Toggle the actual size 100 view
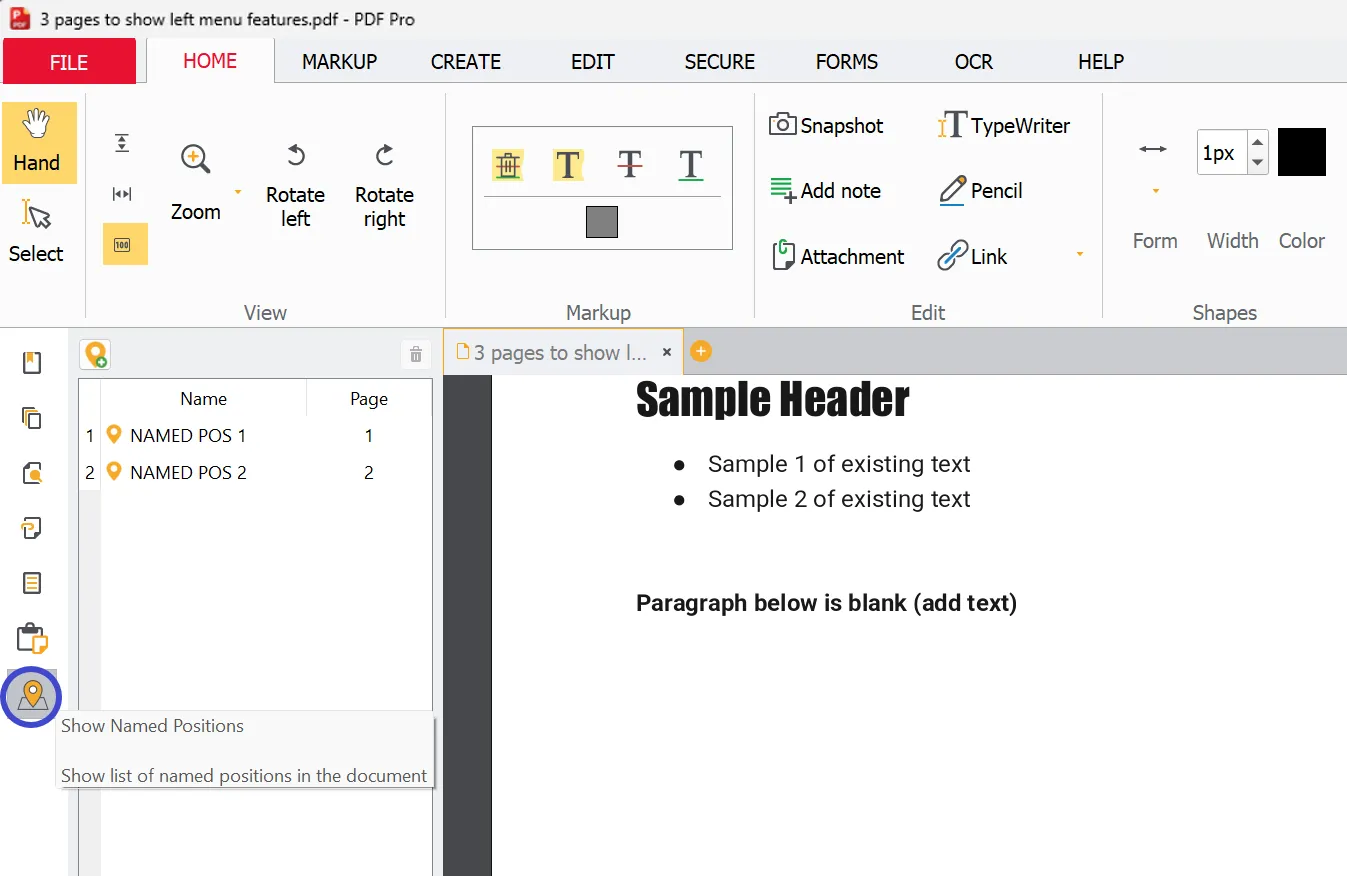This screenshot has width=1347, height=876. tap(125, 244)
